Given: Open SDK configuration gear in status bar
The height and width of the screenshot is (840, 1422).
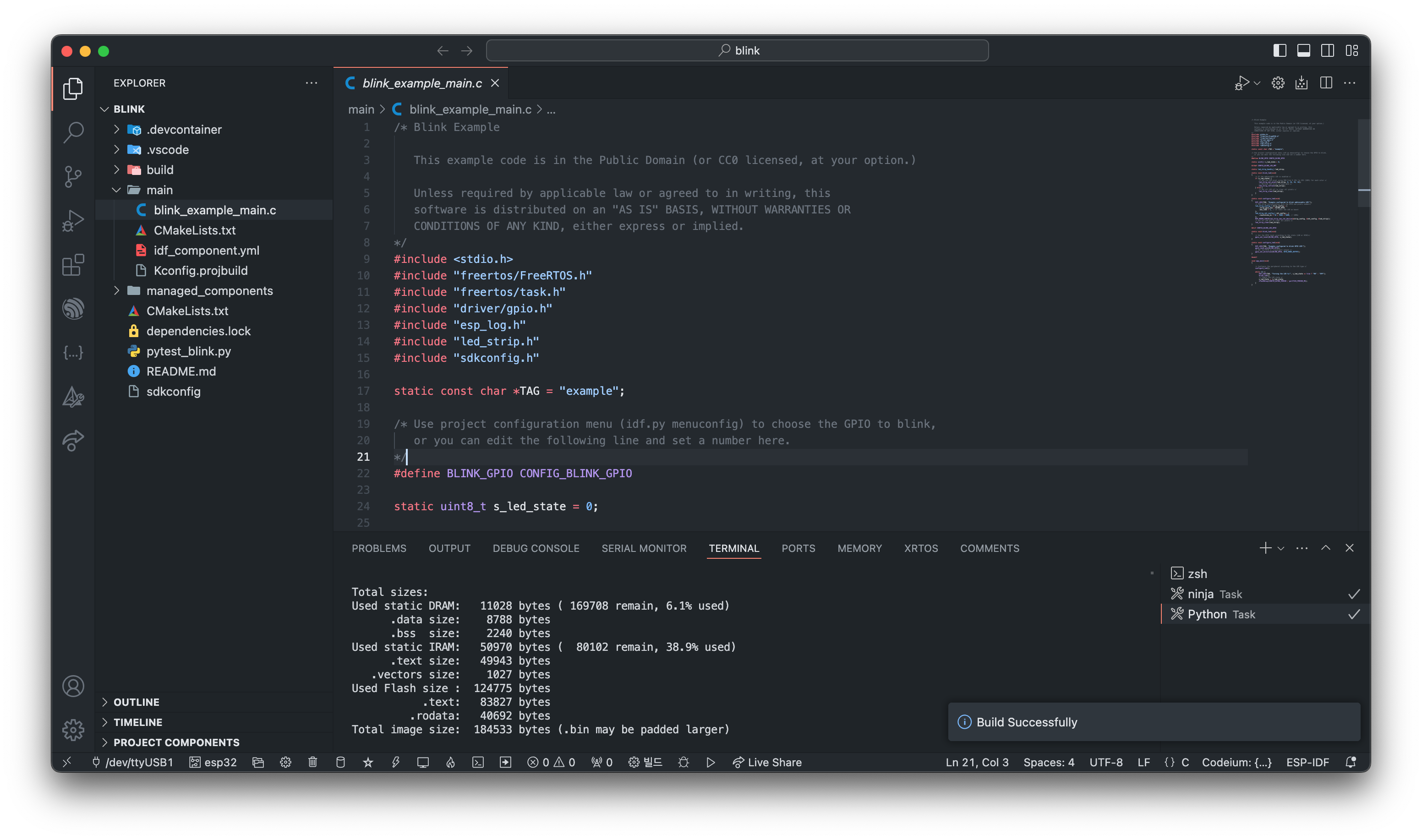Looking at the screenshot, I should click(285, 763).
